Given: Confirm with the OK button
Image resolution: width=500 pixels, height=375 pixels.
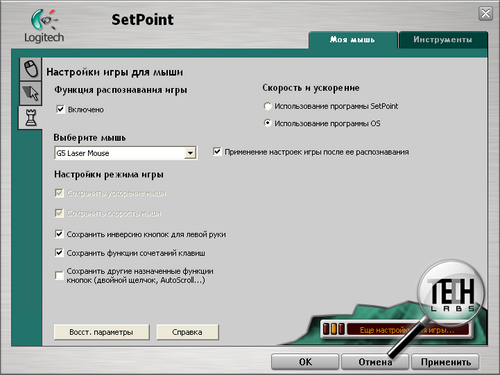Looking at the screenshot, I should [305, 362].
